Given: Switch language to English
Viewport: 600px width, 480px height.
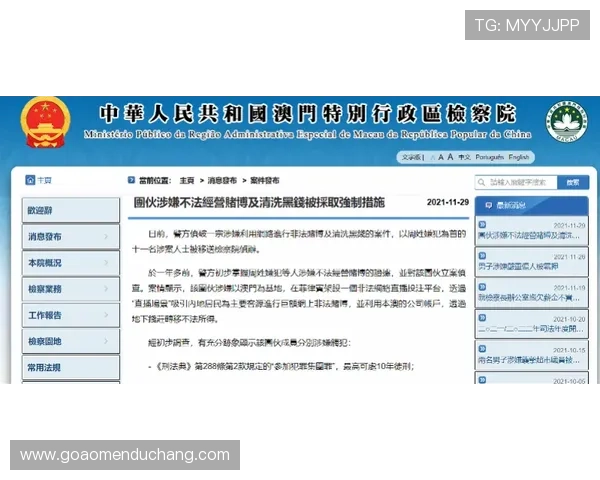Looking at the screenshot, I should coord(518,157).
